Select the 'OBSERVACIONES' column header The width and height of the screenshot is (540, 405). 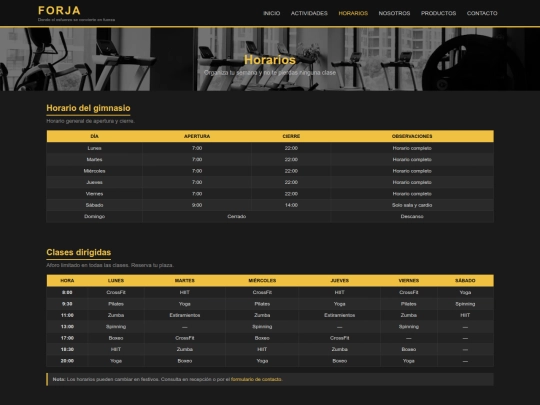point(412,136)
